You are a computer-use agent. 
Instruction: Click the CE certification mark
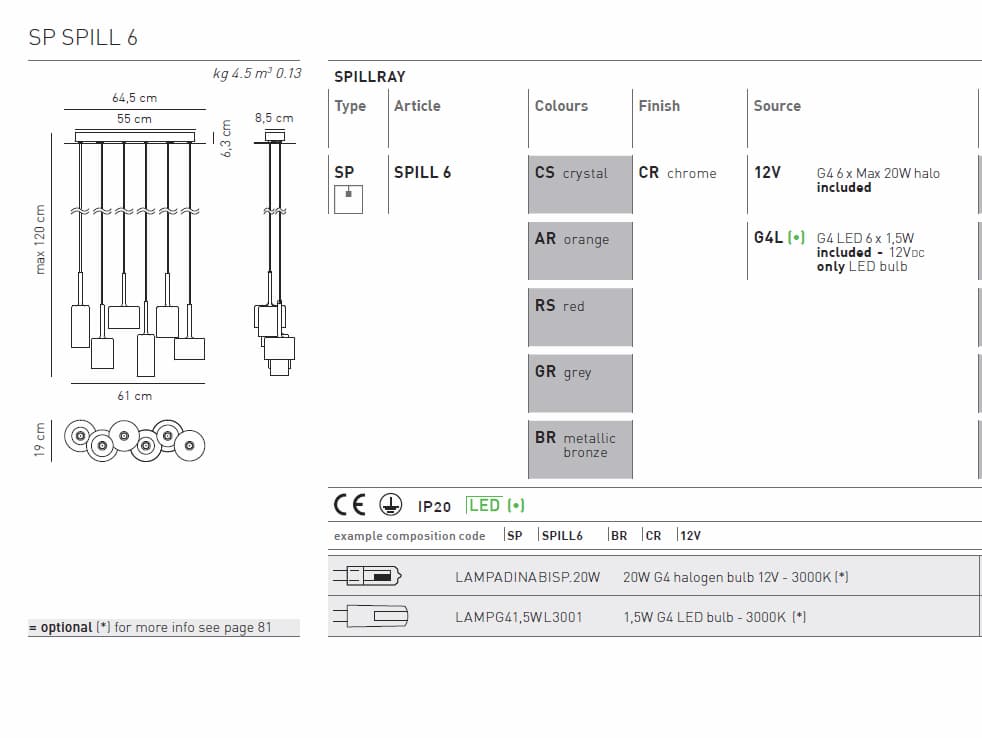349,505
